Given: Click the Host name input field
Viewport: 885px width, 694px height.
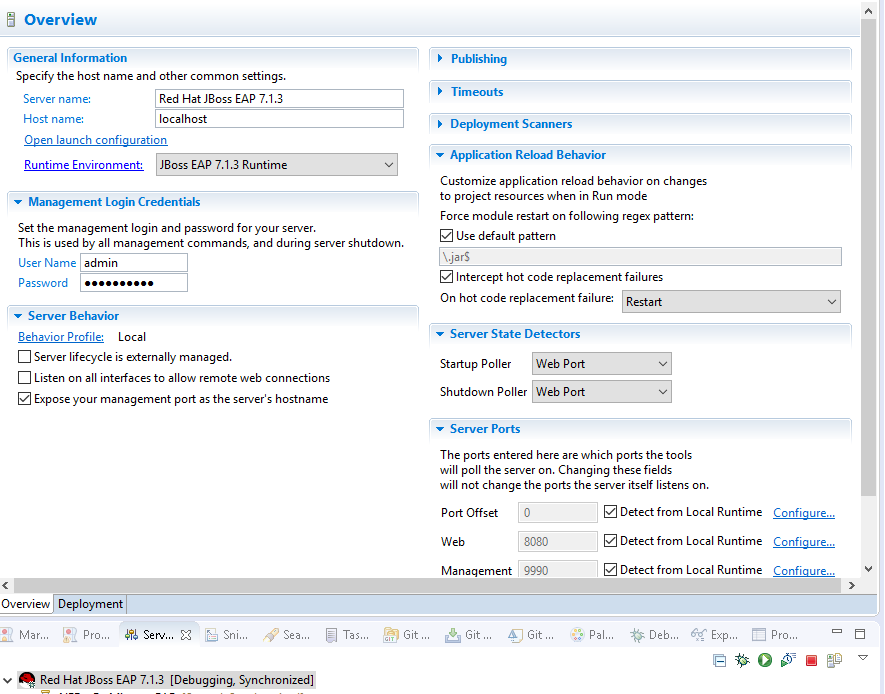Looking at the screenshot, I should tap(279, 118).
